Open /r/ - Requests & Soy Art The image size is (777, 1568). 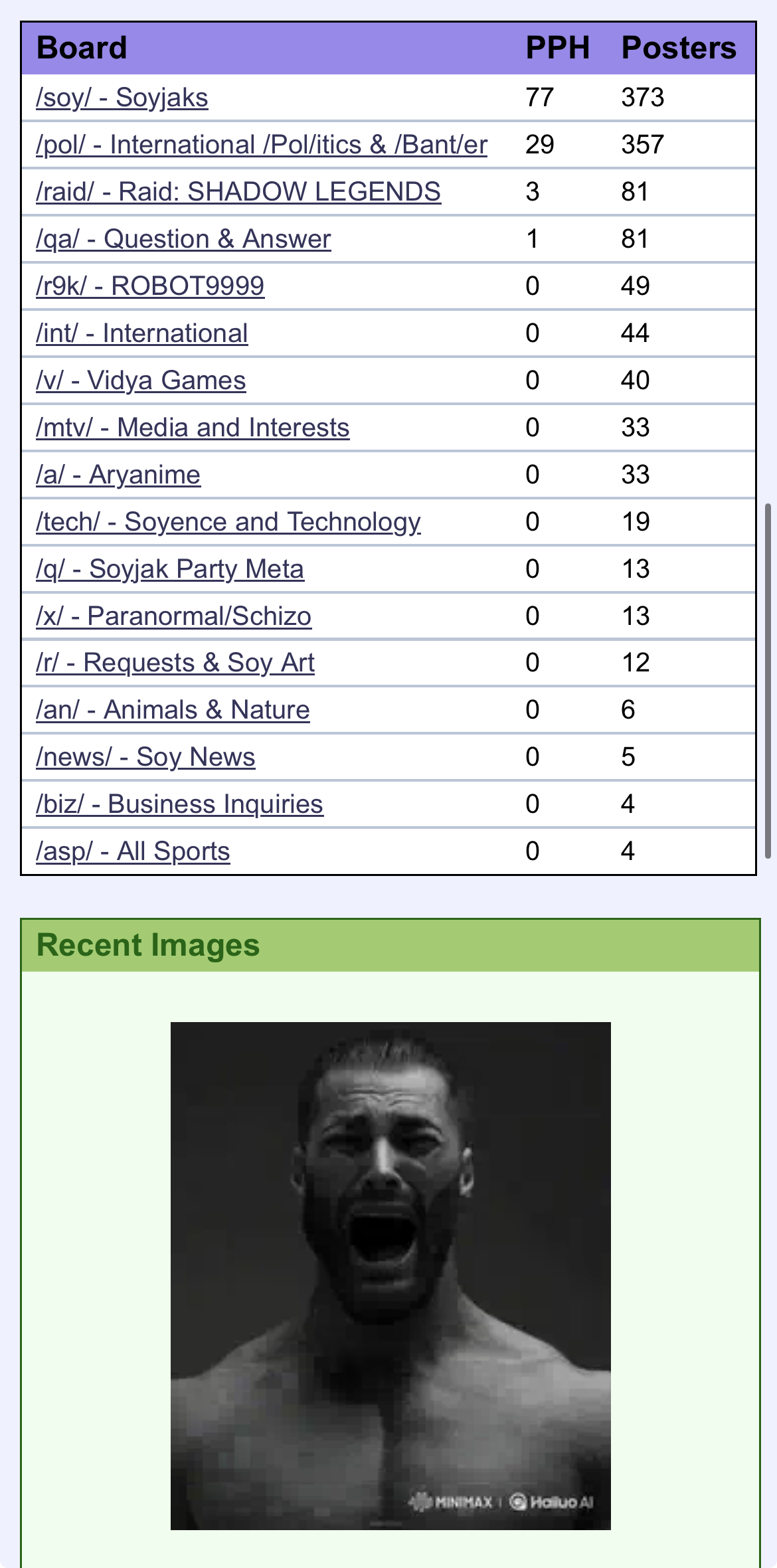click(175, 663)
